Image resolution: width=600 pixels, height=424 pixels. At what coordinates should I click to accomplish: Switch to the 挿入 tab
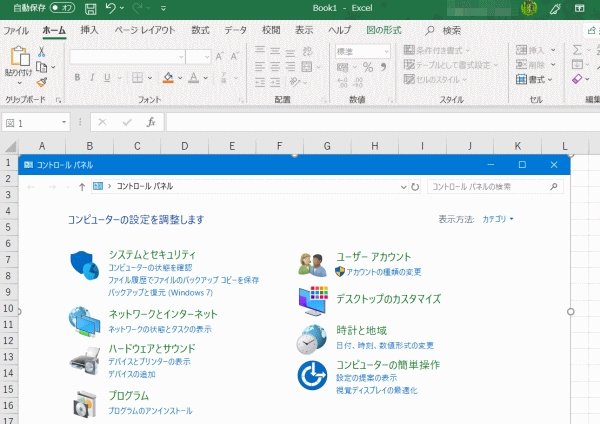(89, 30)
